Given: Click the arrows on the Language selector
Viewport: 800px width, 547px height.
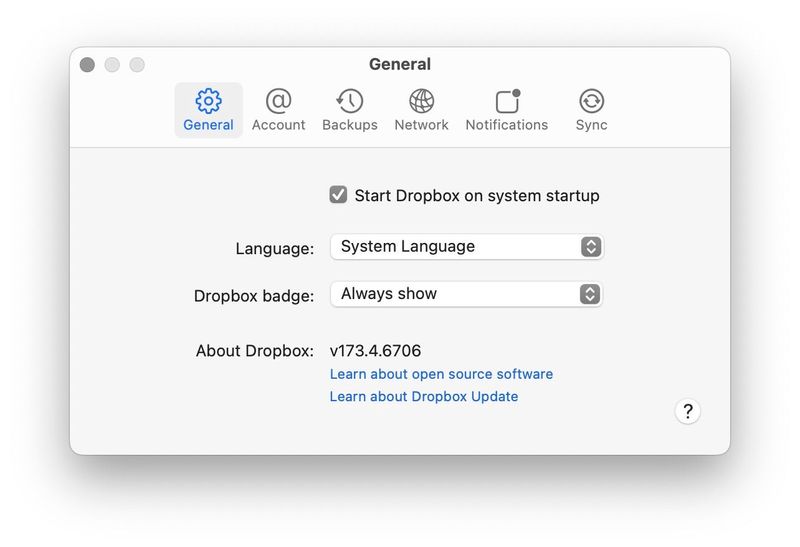Looking at the screenshot, I should tap(591, 246).
